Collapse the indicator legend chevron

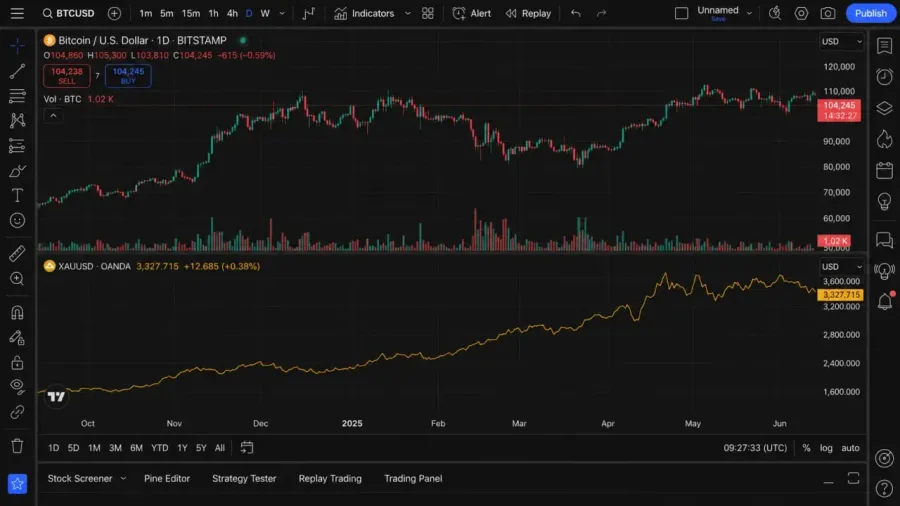click(x=53, y=115)
